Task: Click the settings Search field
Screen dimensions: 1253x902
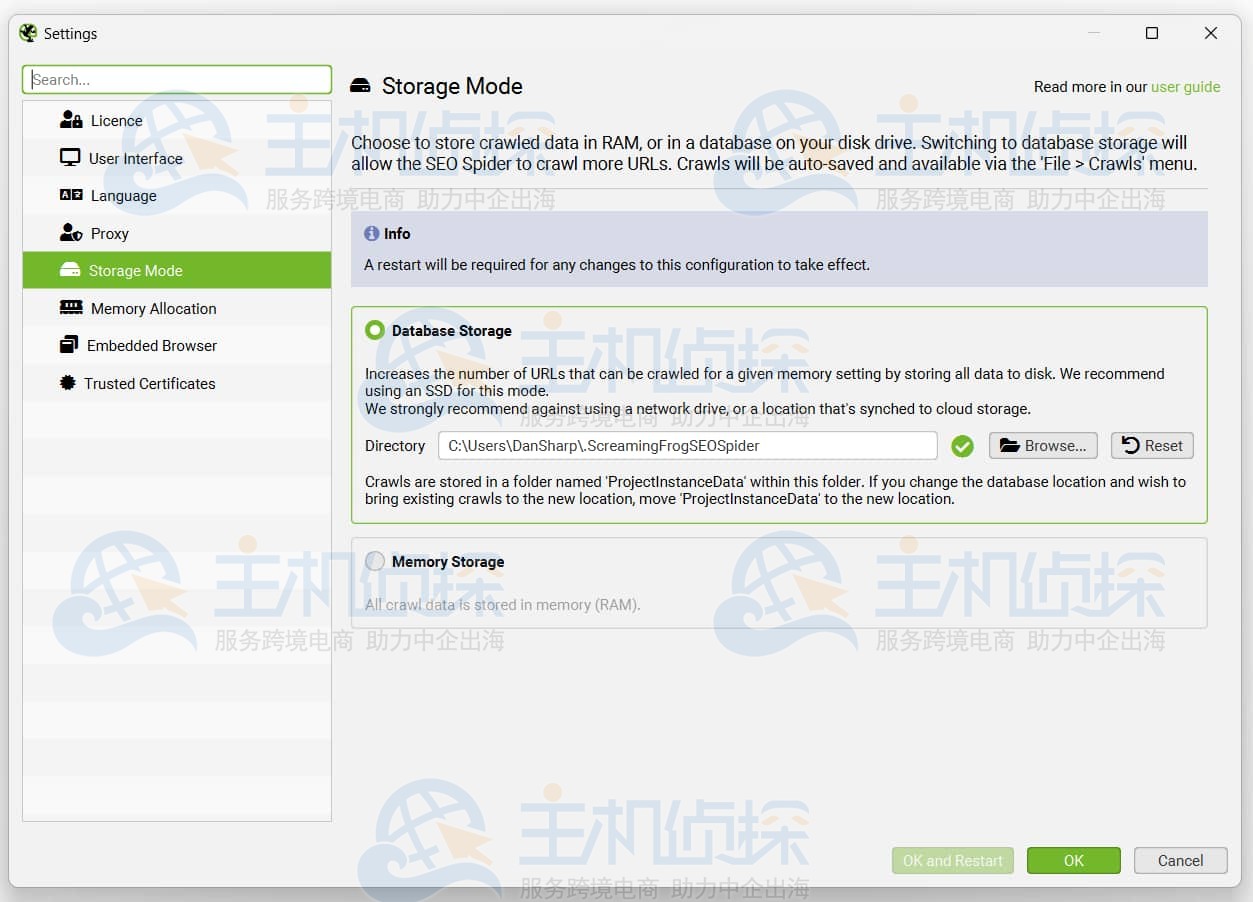Action: [x=177, y=80]
